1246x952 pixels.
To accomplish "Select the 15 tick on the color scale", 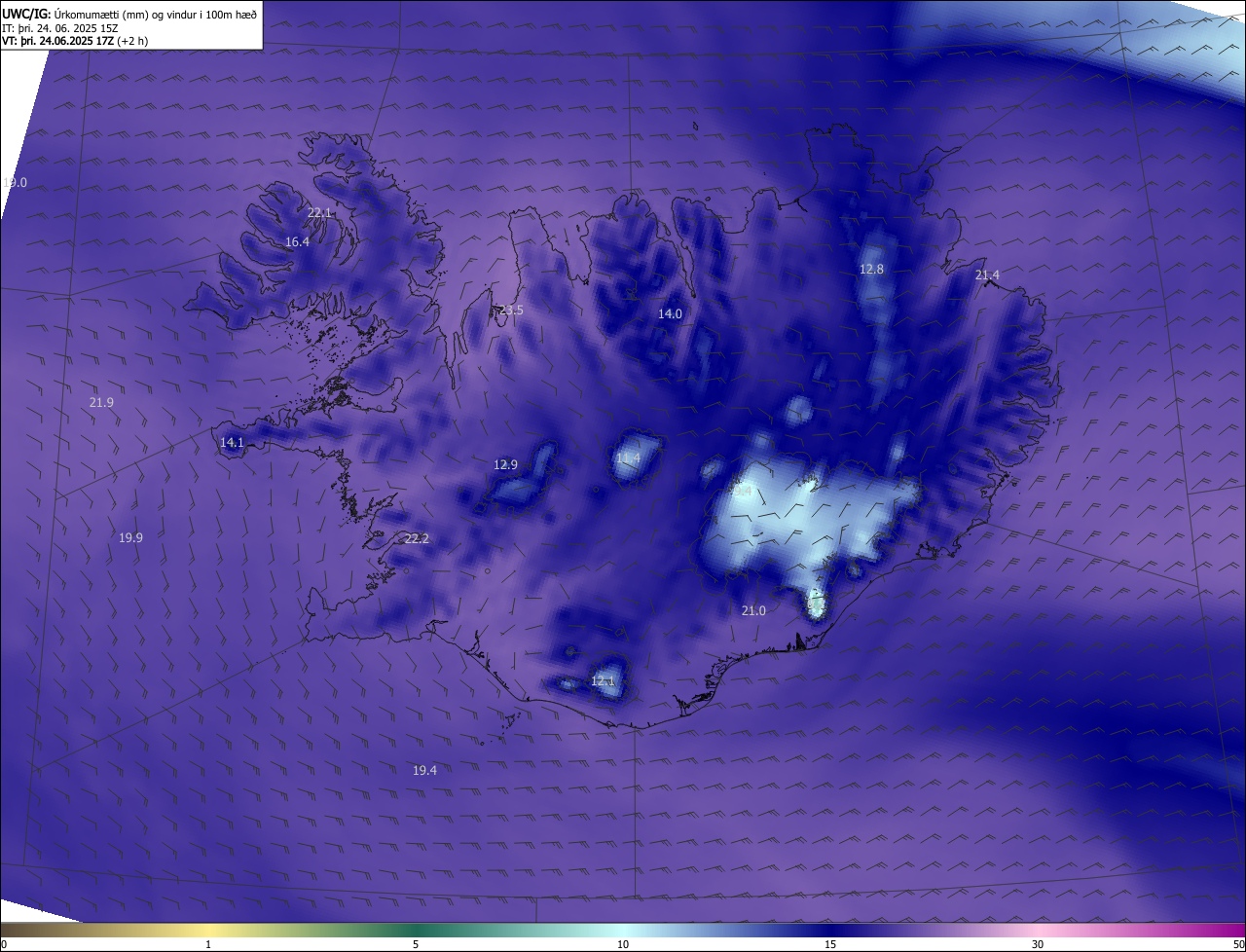I will pos(830,944).
